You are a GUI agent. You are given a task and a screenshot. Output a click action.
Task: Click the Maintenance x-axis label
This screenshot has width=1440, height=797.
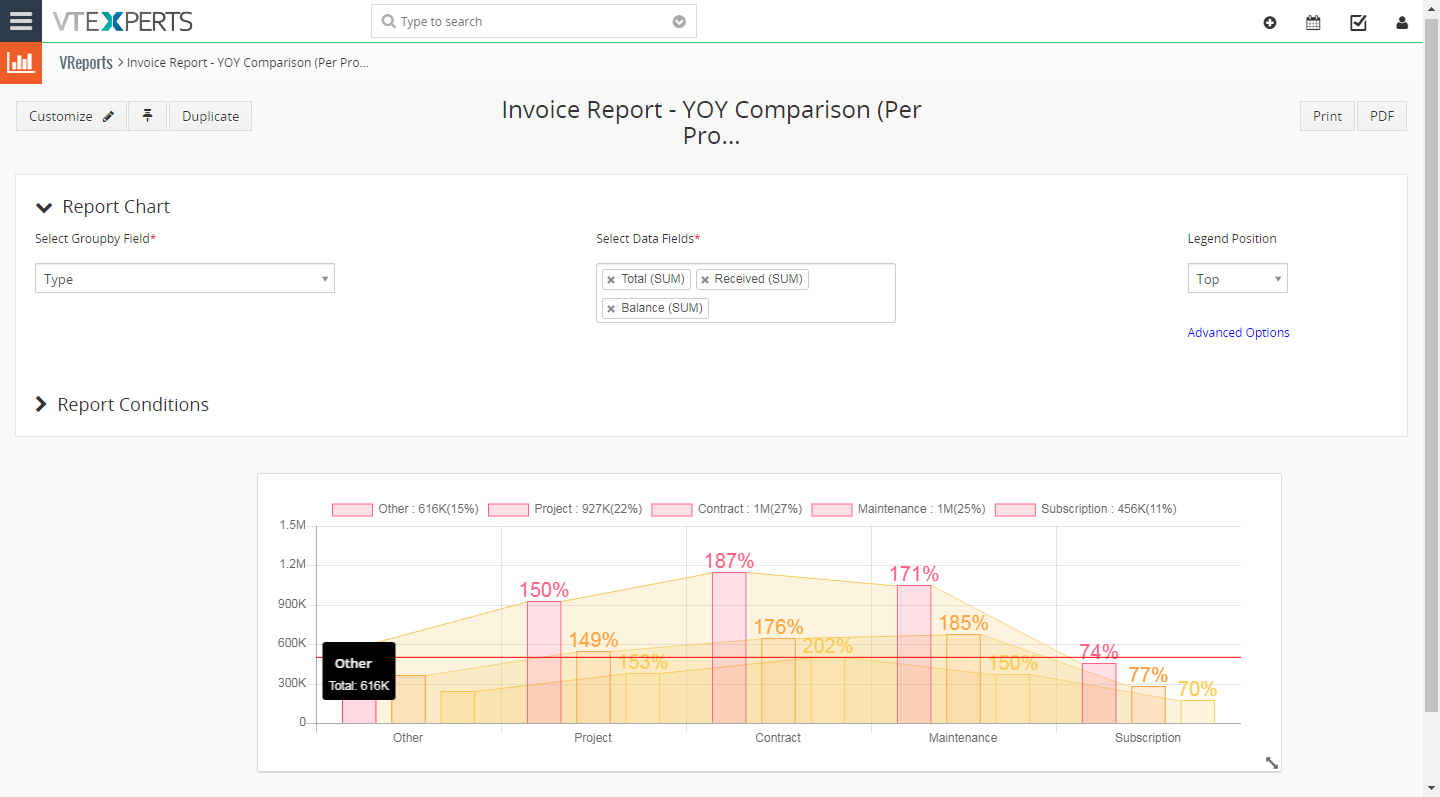tap(963, 738)
